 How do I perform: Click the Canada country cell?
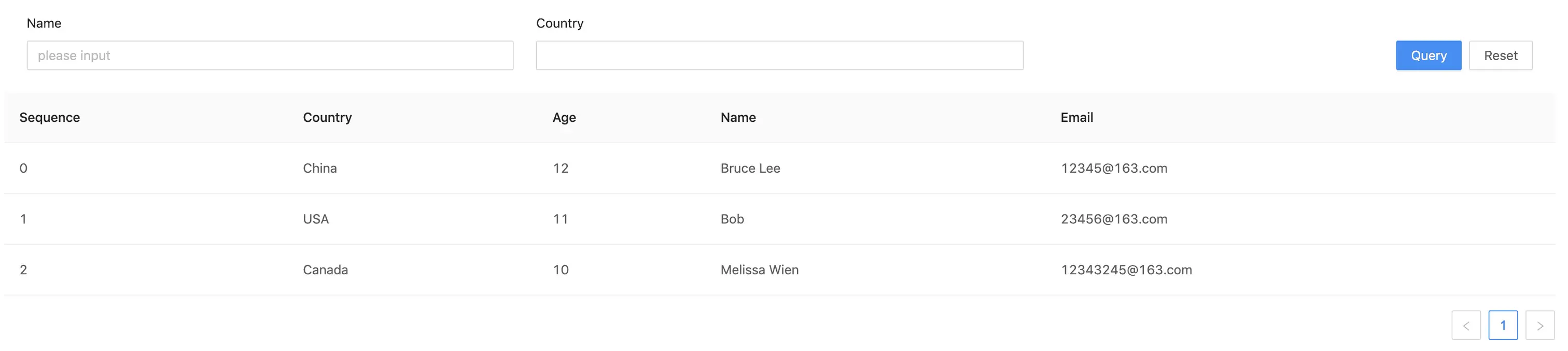click(x=325, y=270)
